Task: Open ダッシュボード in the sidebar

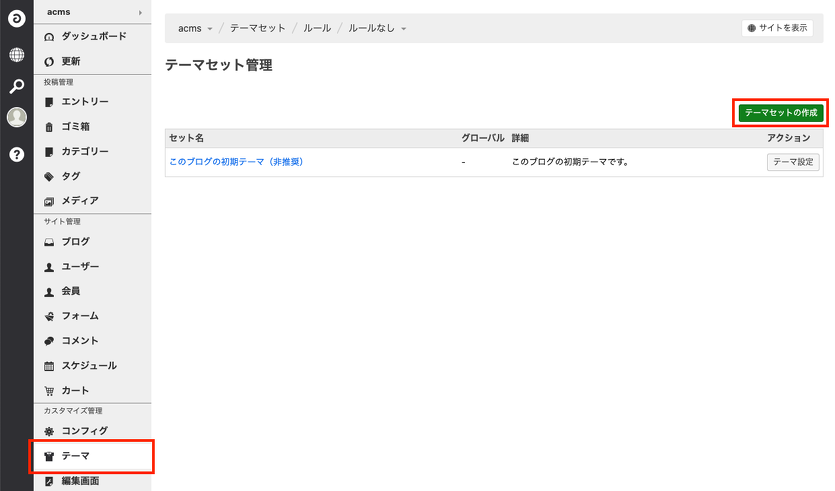Action: point(93,36)
